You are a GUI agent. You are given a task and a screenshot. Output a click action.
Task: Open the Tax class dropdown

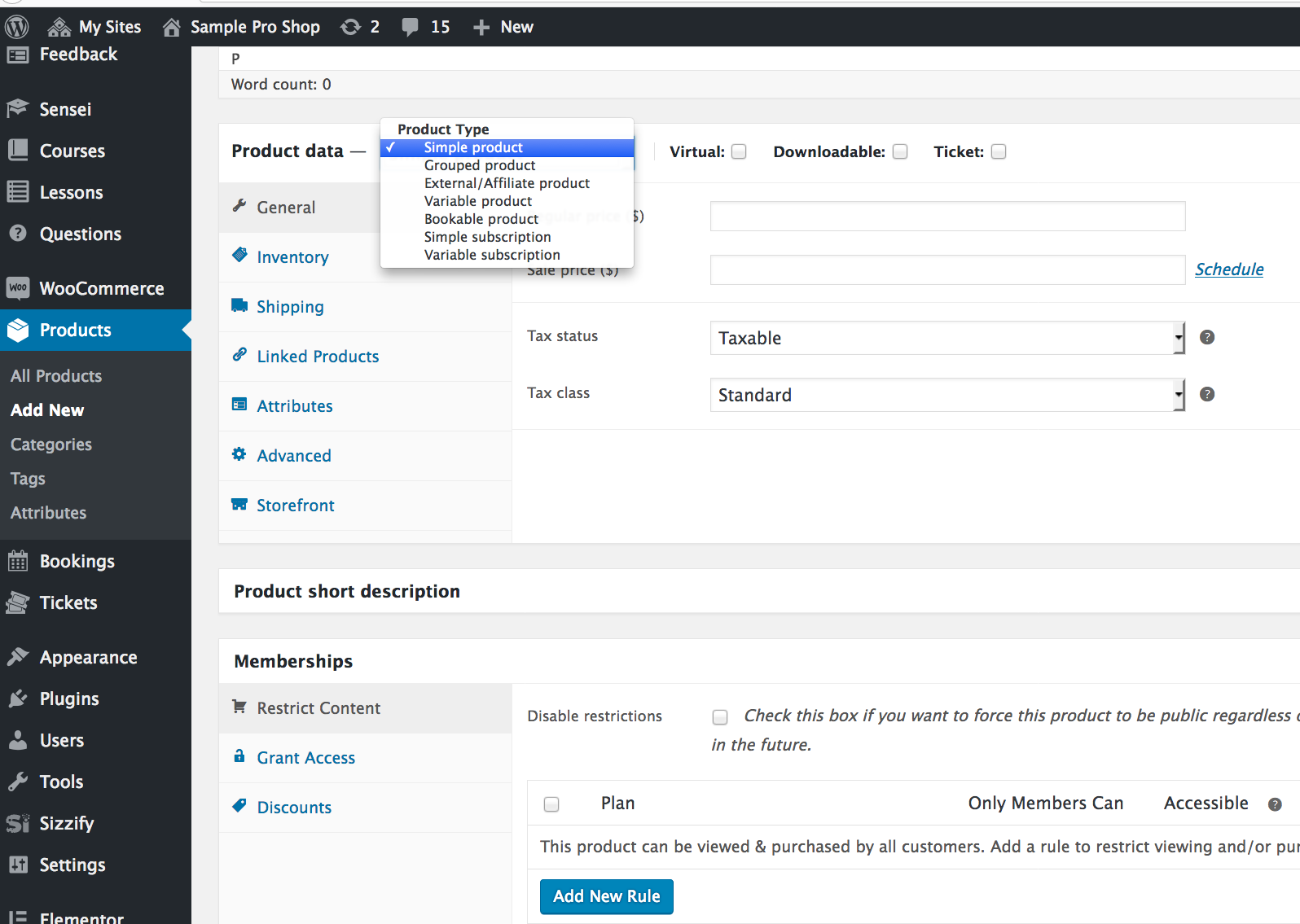[947, 395]
